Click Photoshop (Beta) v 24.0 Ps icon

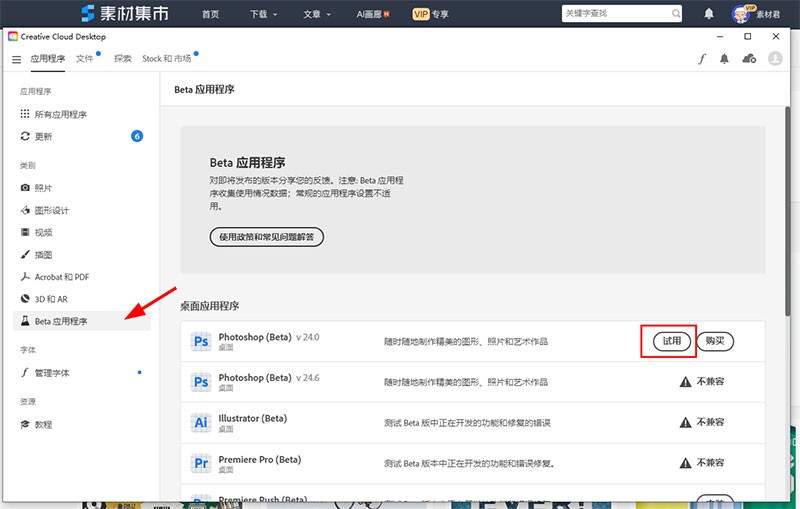201,341
